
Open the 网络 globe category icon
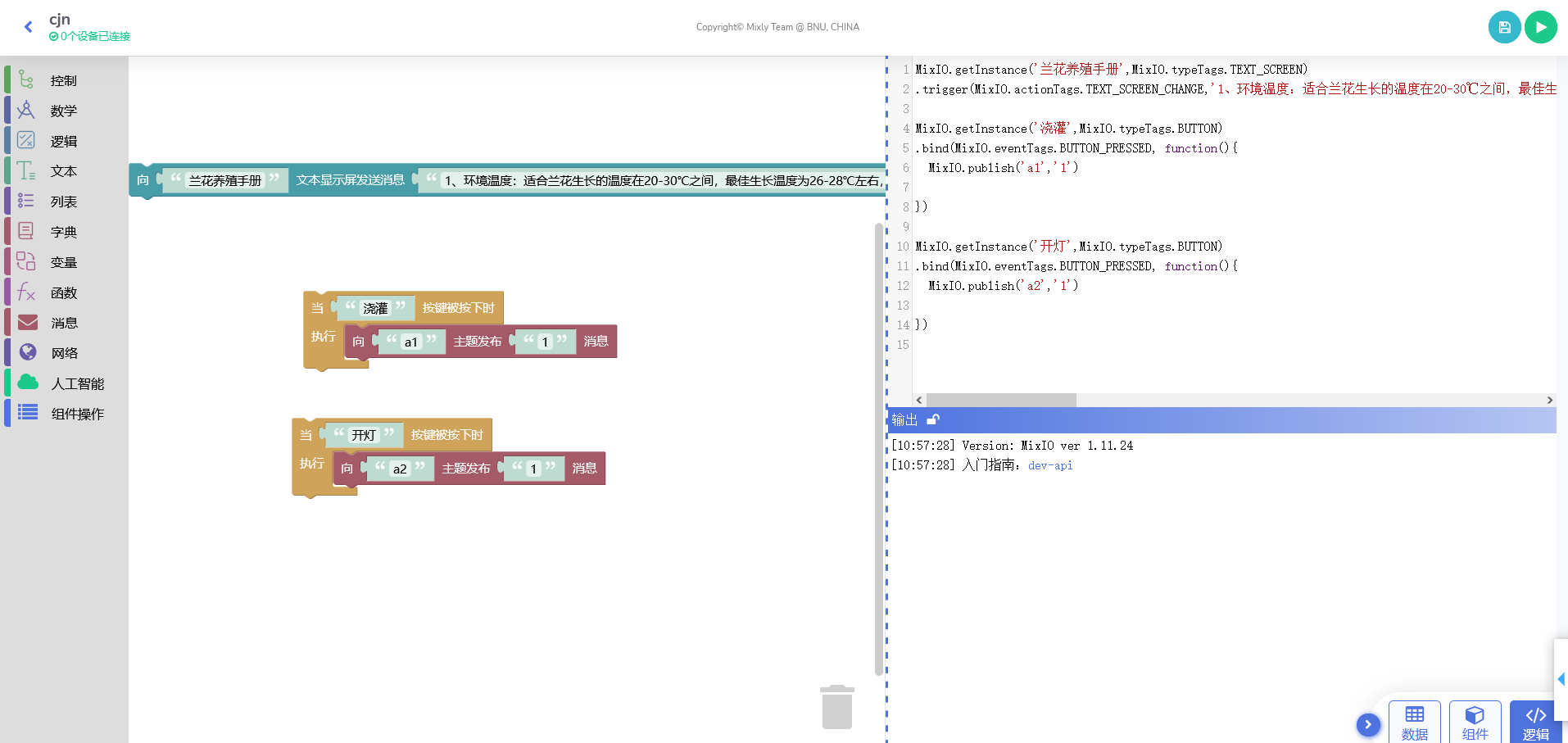[x=28, y=352]
